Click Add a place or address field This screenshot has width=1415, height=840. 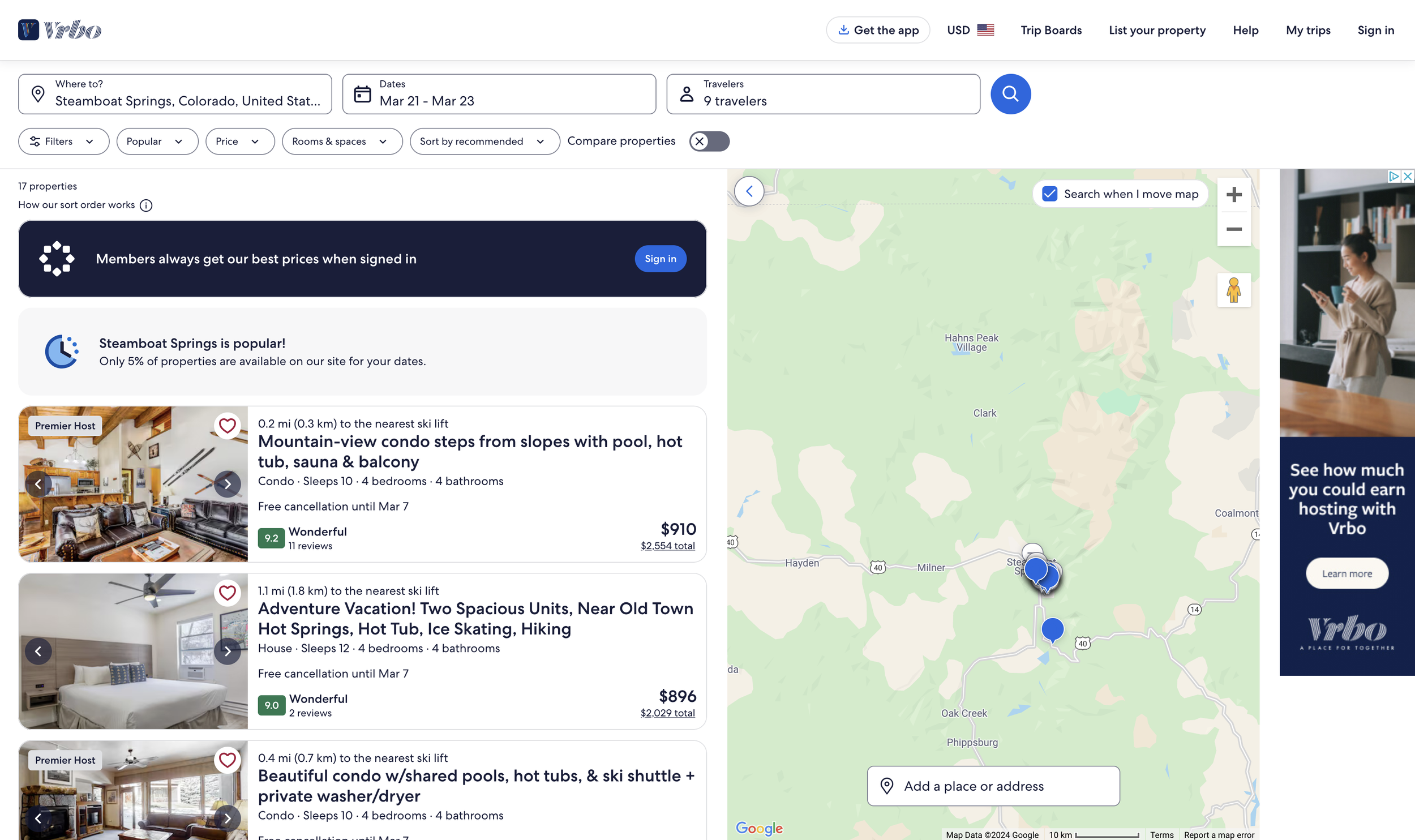click(993, 786)
